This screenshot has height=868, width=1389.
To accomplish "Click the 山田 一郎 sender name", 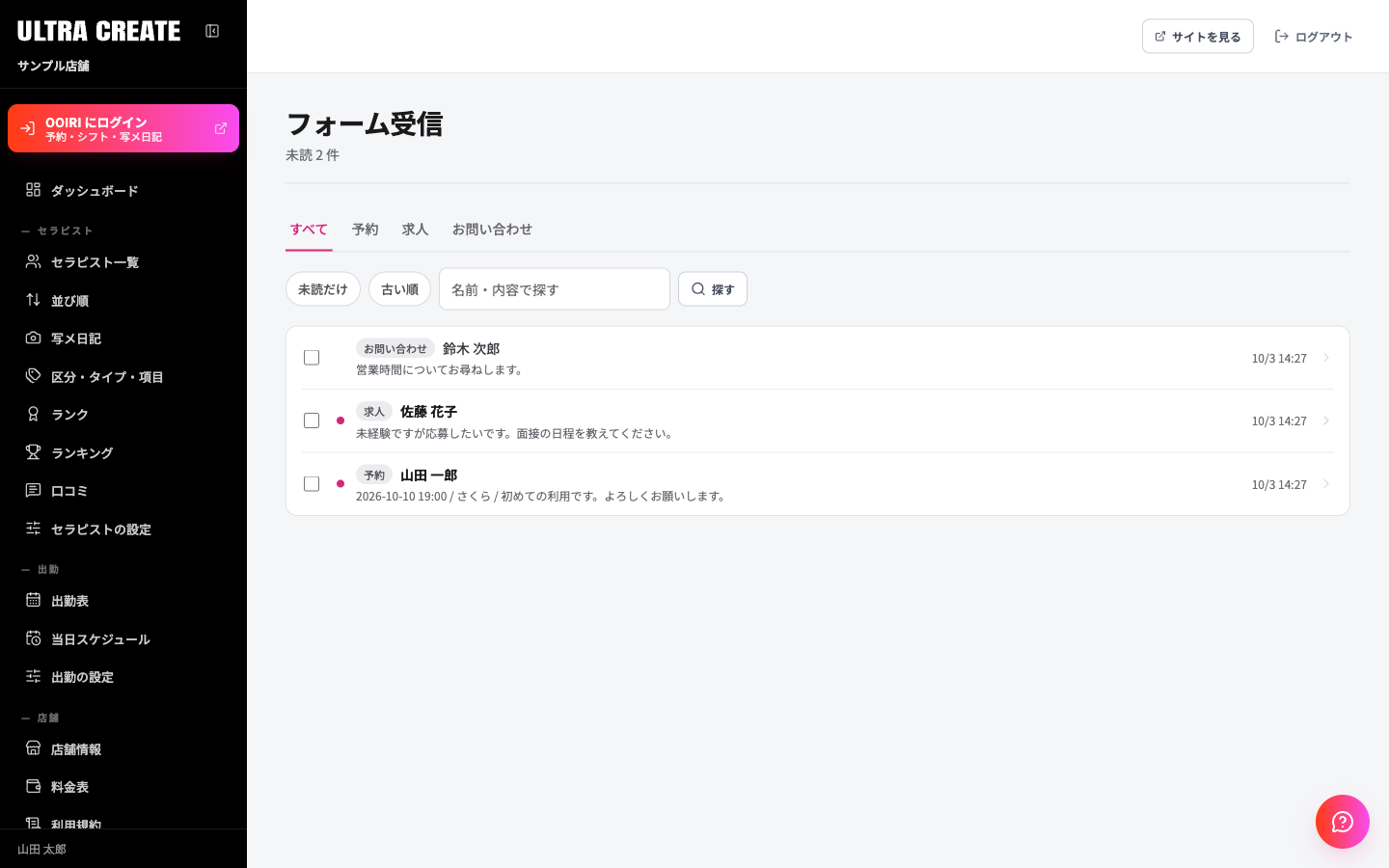I will (x=428, y=475).
